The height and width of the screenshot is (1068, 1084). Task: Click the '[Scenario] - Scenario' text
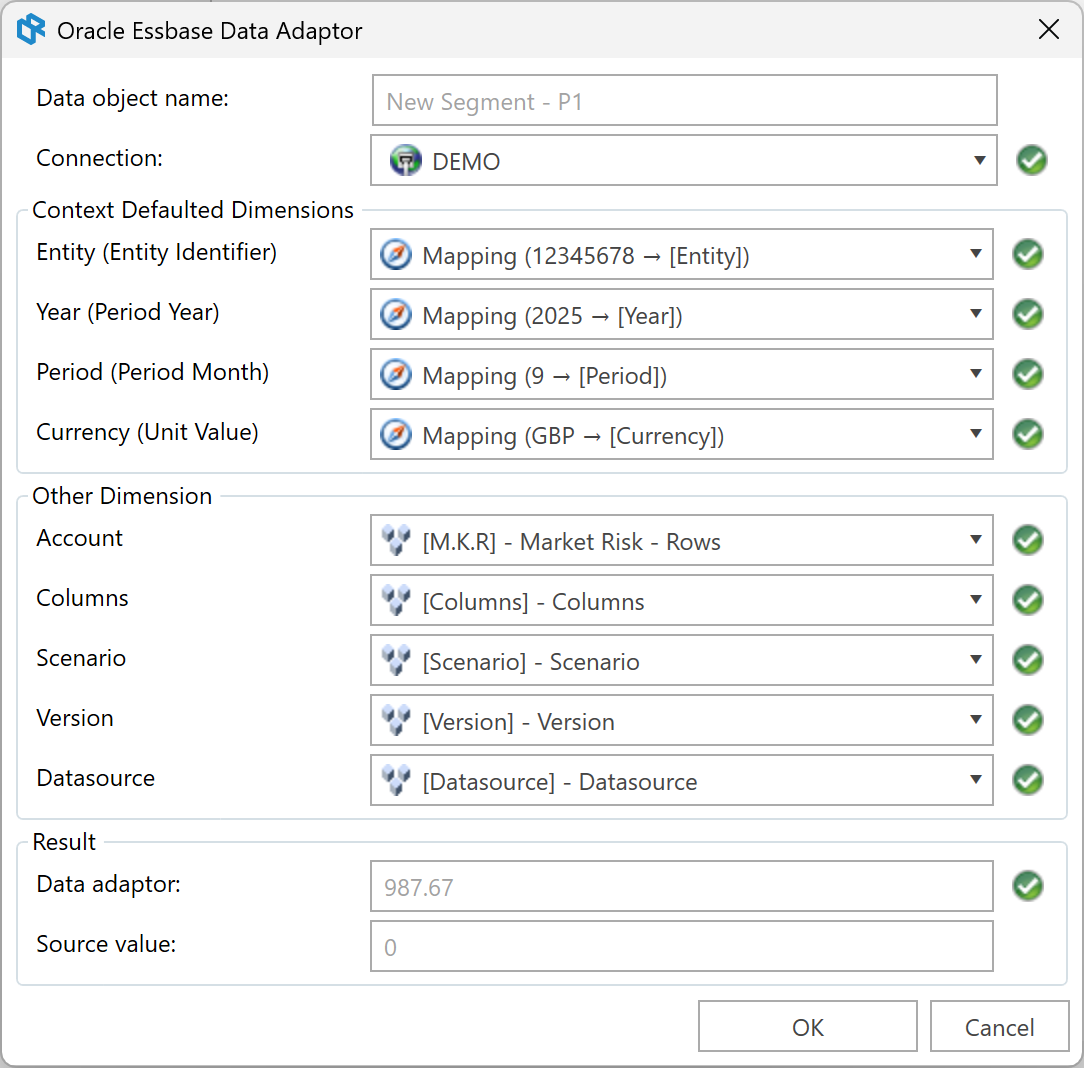pos(530,662)
